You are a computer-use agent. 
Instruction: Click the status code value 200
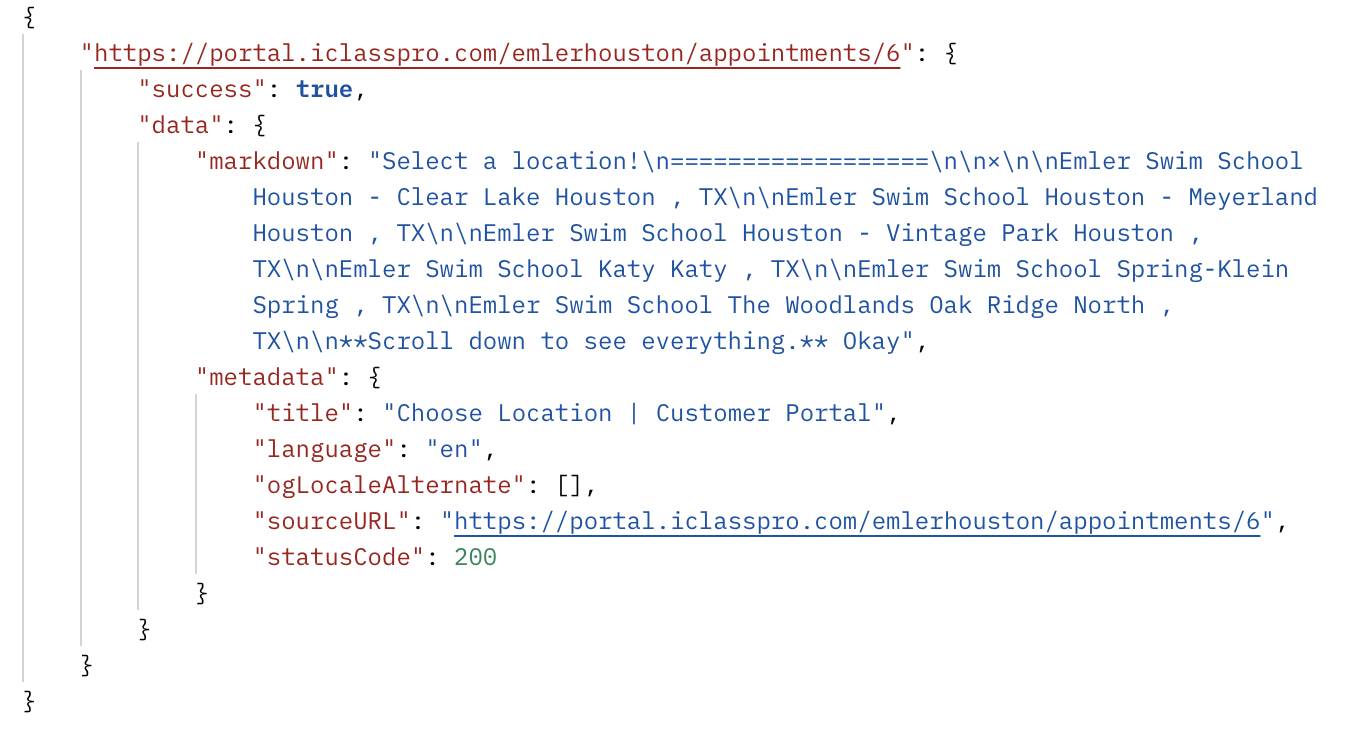[x=476, y=558]
